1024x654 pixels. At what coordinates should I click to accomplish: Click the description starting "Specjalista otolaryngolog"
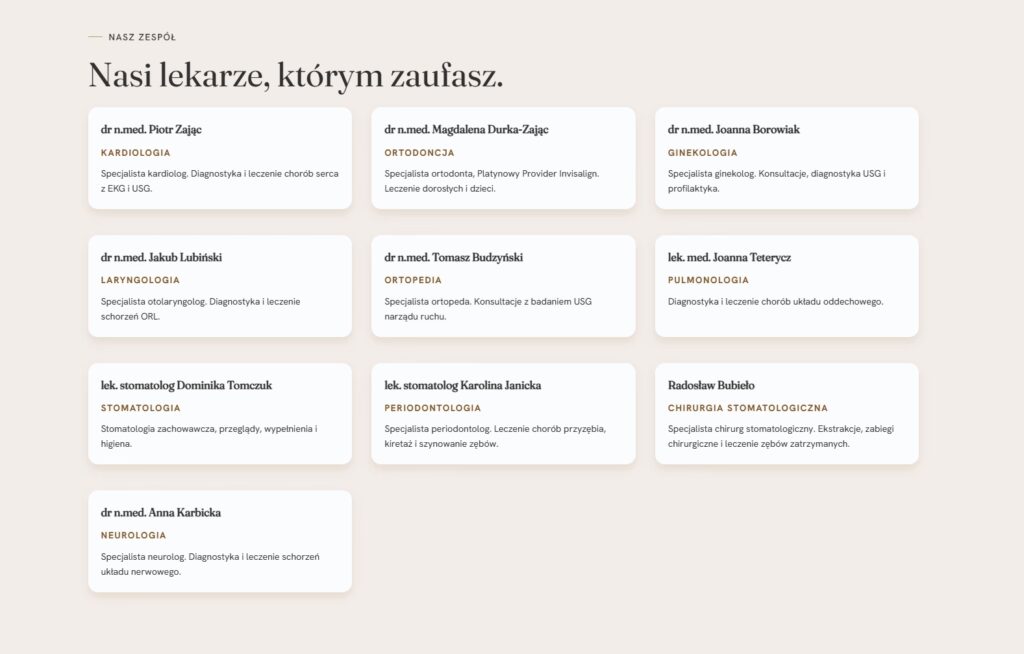click(200, 309)
